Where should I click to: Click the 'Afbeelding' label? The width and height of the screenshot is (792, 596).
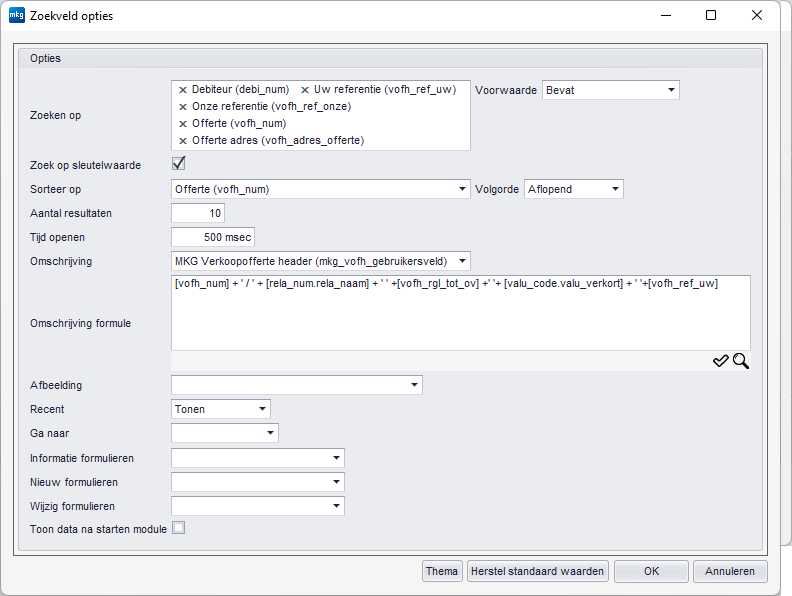[56, 385]
